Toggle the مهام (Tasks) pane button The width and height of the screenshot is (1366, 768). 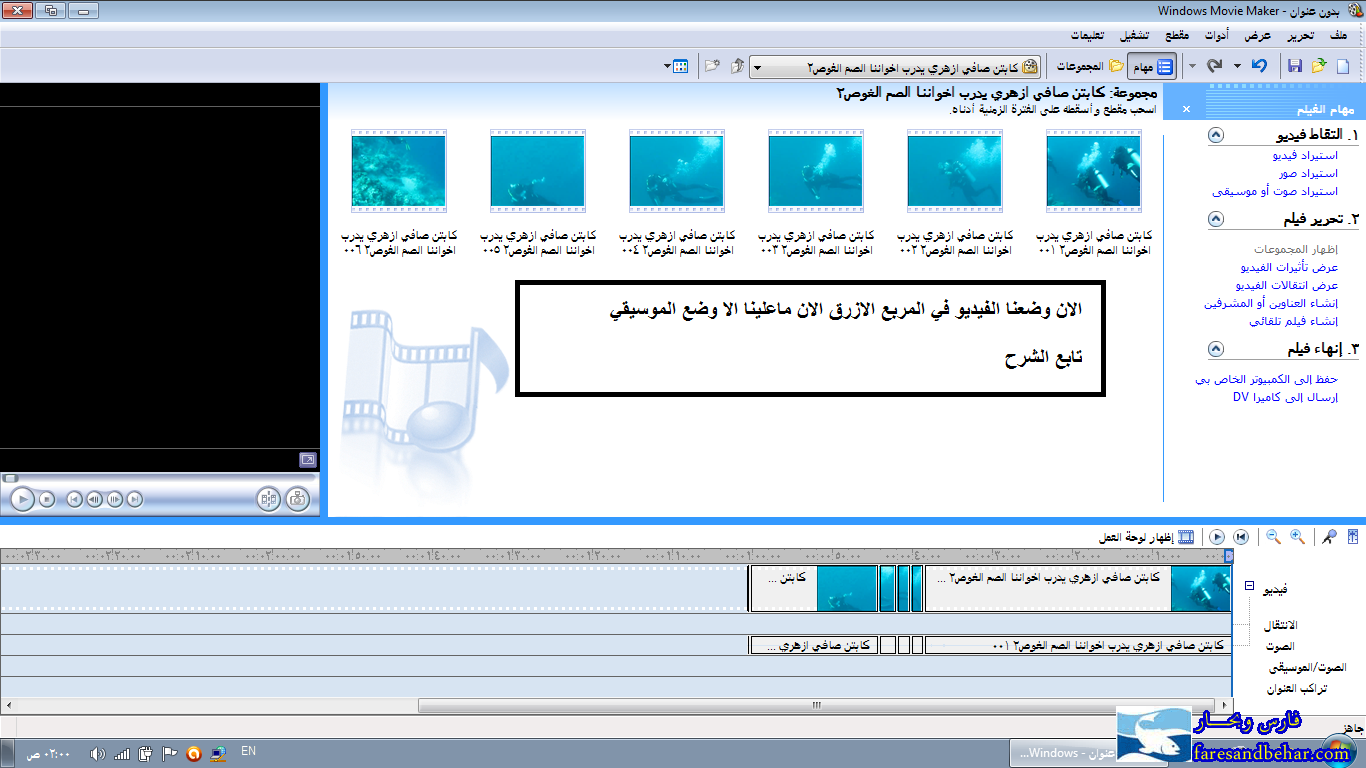pyautogui.click(x=1153, y=67)
